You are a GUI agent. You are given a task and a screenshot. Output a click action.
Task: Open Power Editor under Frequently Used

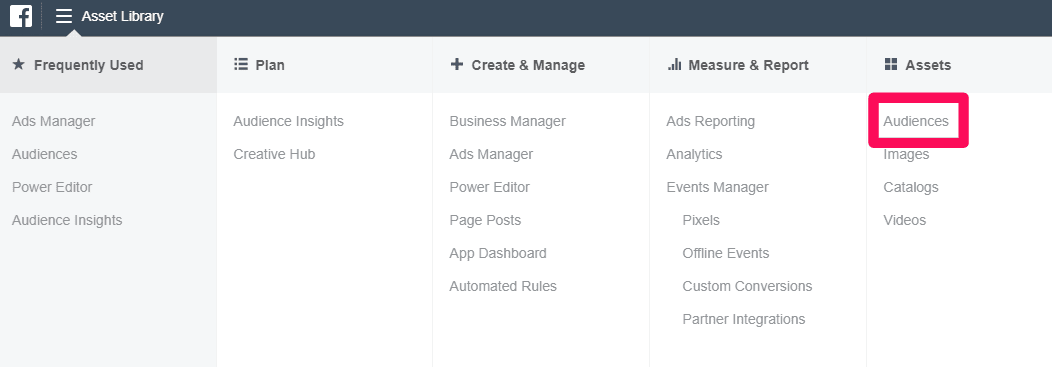pos(52,187)
